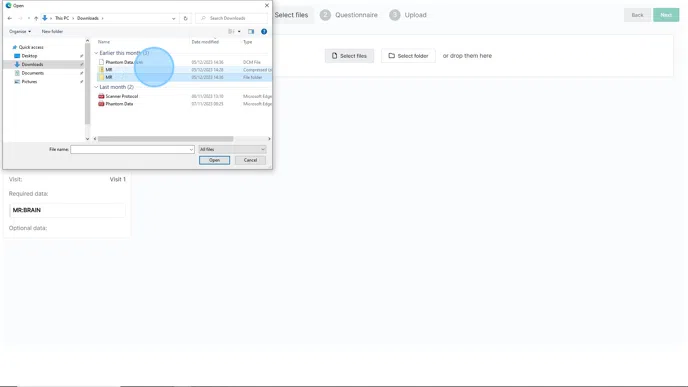Collapse the Earlier this month group
The width and height of the screenshot is (688, 387).
[x=96, y=53]
